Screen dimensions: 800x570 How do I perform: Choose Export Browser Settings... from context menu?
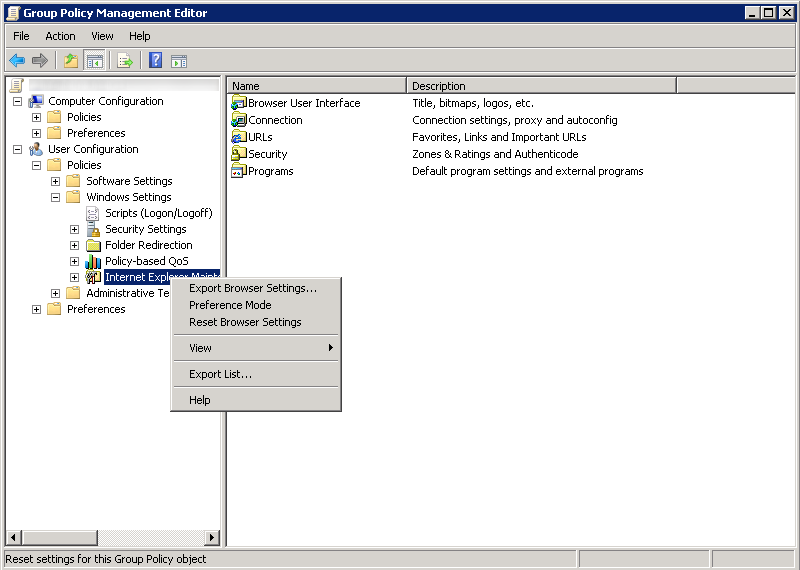[256, 288]
